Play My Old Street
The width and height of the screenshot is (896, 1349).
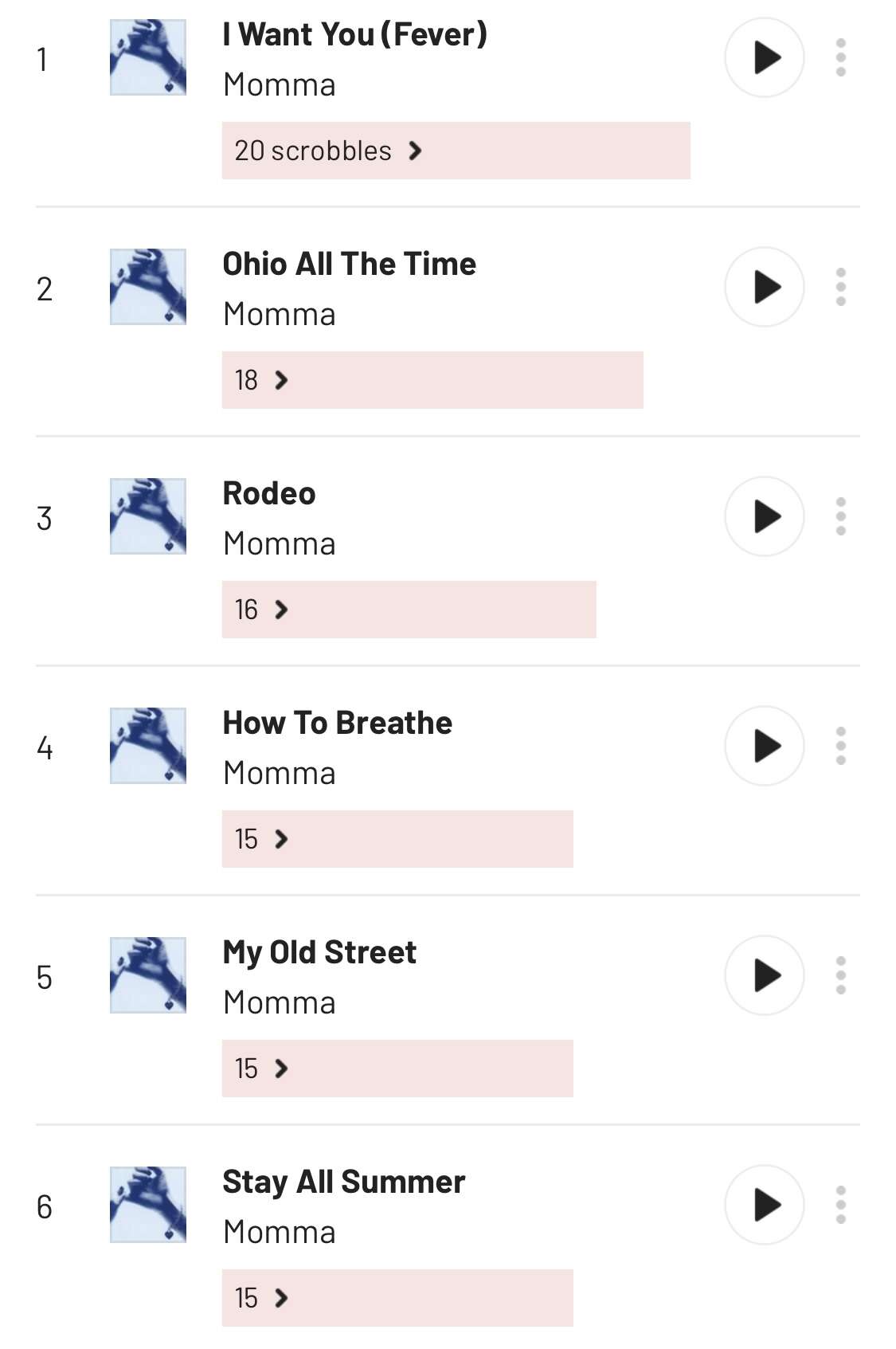coord(764,975)
